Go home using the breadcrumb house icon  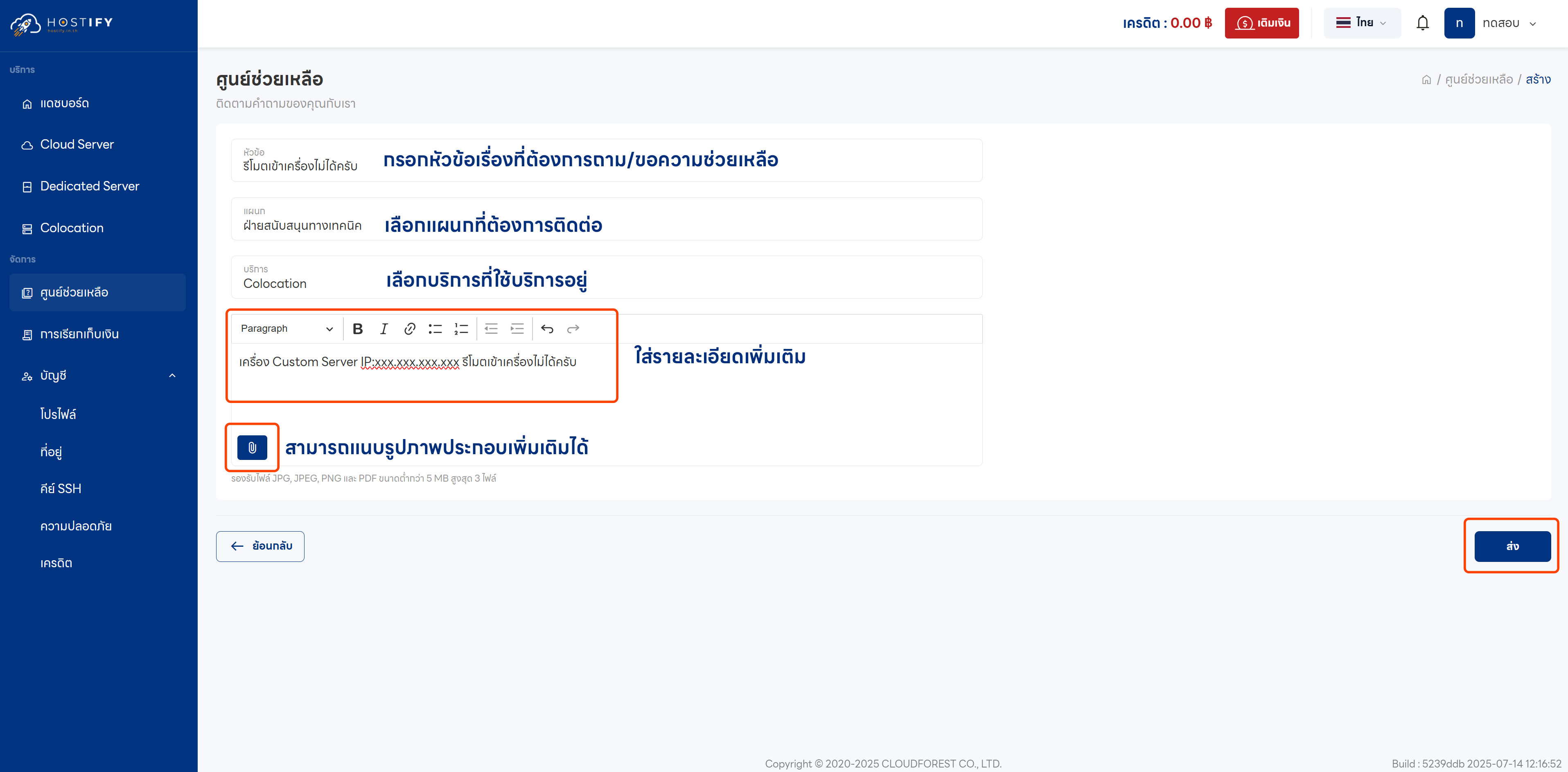[1427, 79]
